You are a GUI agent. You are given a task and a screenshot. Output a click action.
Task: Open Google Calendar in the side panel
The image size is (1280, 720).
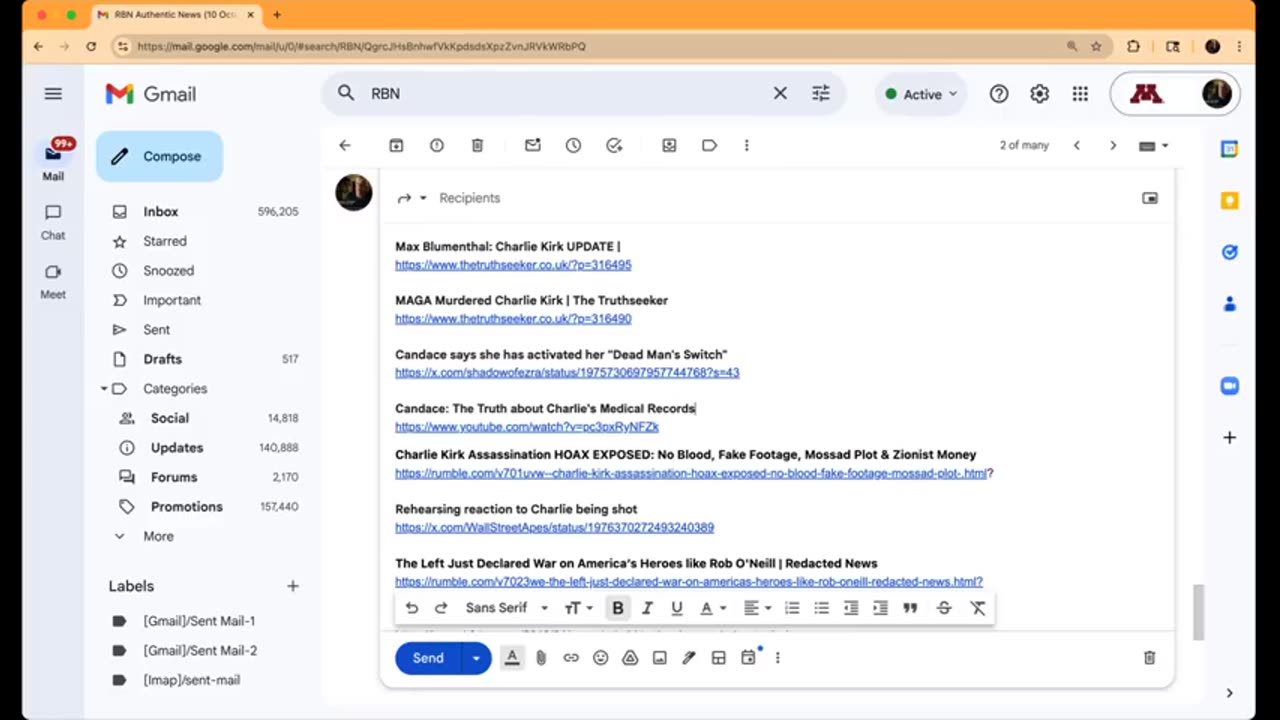point(1230,149)
